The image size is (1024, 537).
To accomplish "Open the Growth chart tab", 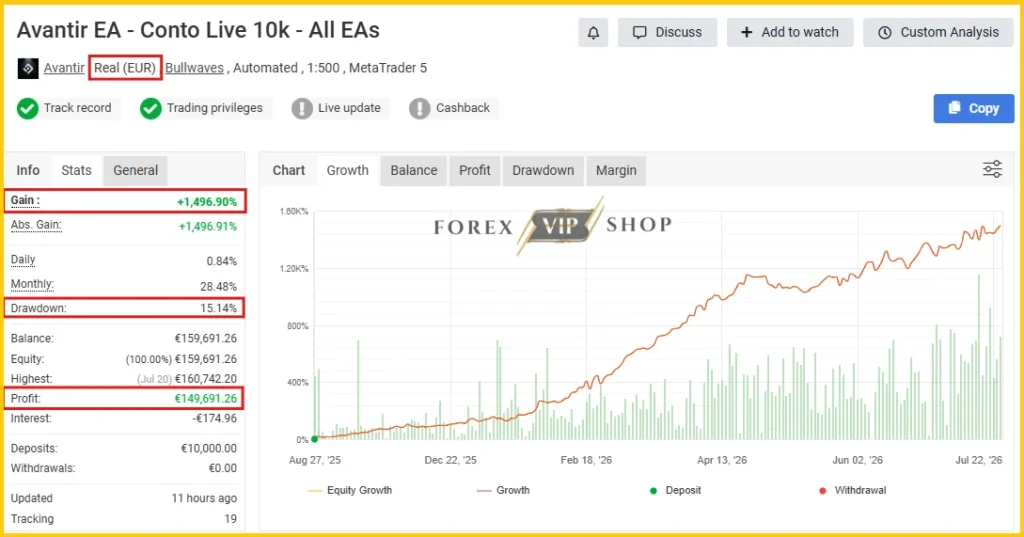I will point(347,171).
